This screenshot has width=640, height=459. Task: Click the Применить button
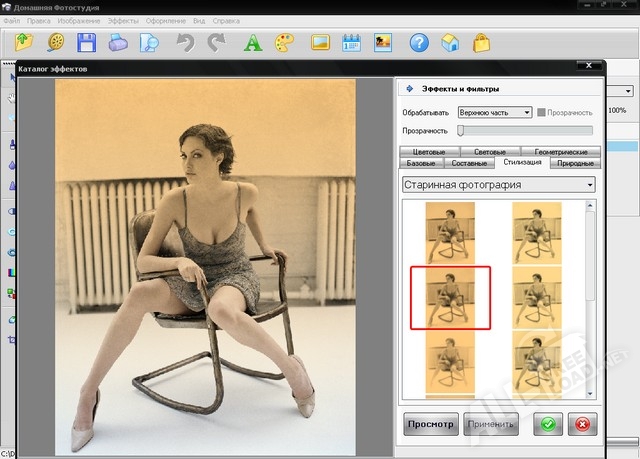coord(491,424)
